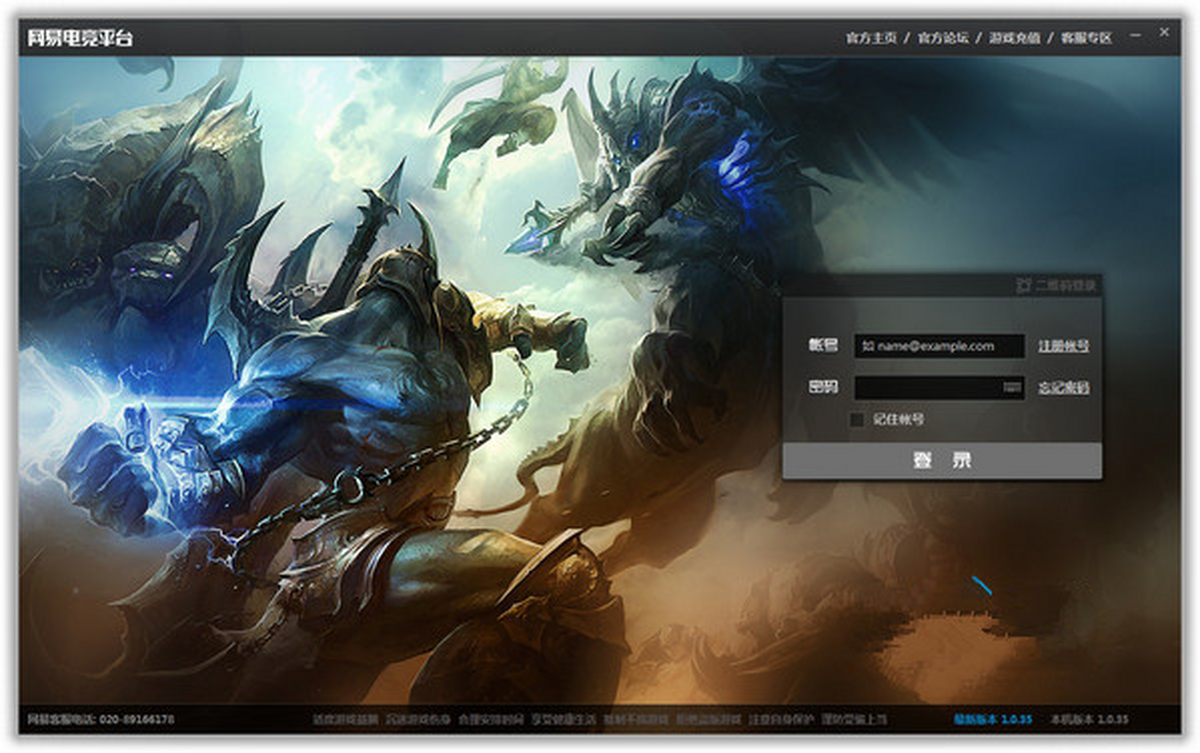This screenshot has width=1200, height=753.
Task: Click the 注册帐号 register account link
Action: click(x=1063, y=346)
